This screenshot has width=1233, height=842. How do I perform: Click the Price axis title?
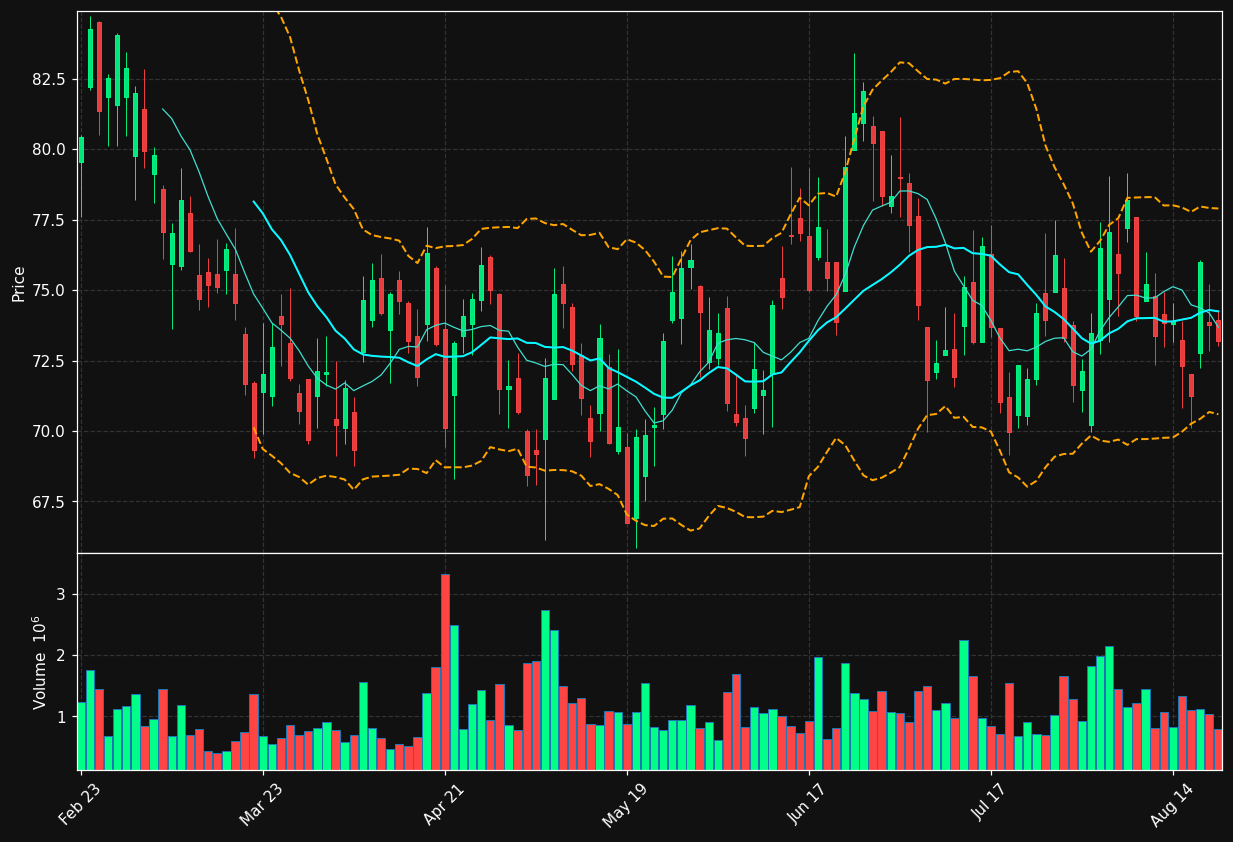click(x=19, y=282)
